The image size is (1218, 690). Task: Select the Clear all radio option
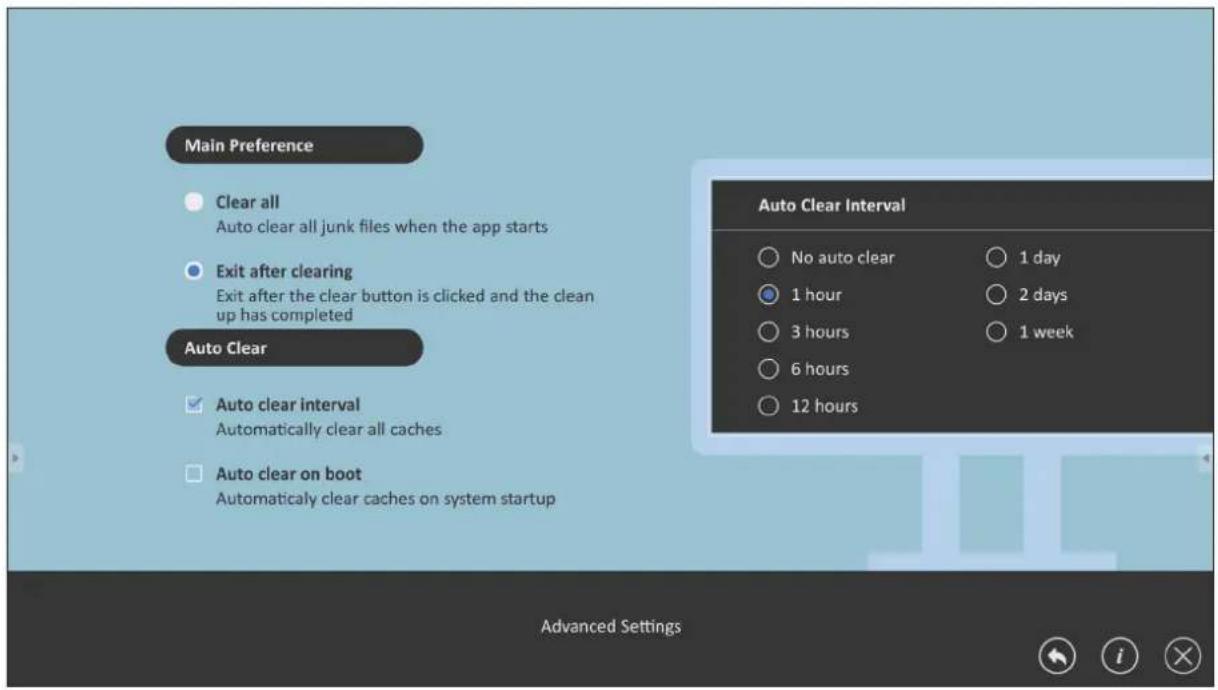(x=194, y=202)
